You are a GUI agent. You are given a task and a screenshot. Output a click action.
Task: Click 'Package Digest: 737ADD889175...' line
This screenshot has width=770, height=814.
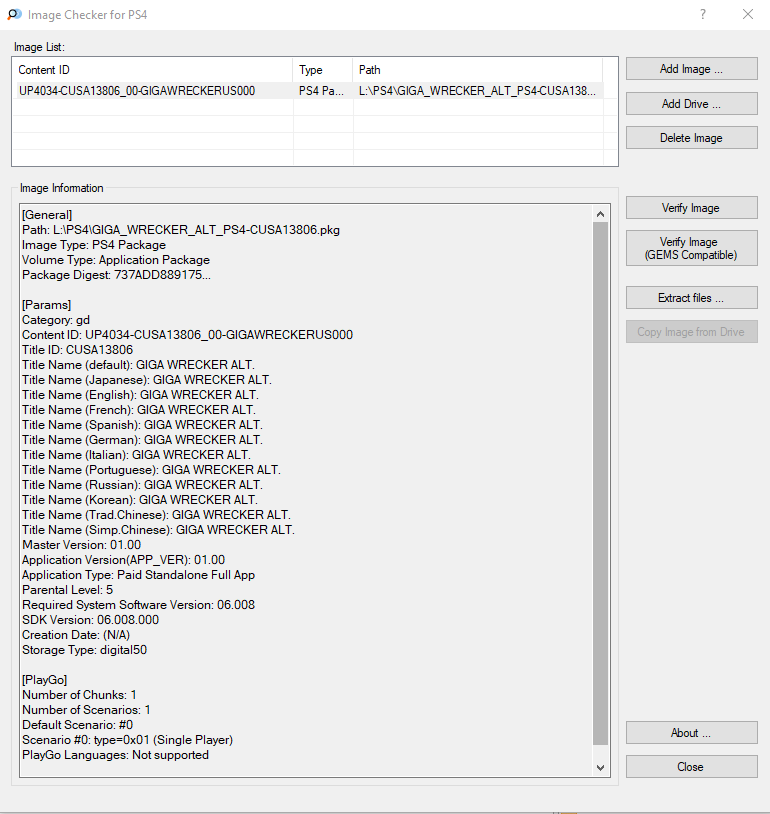pyautogui.click(x=116, y=275)
